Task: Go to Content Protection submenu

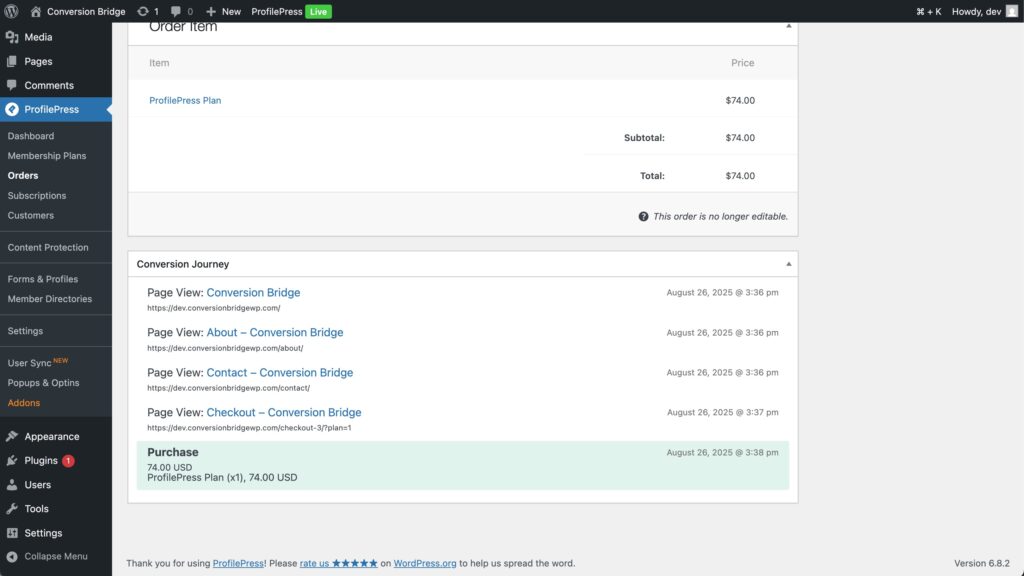Action: [48, 247]
